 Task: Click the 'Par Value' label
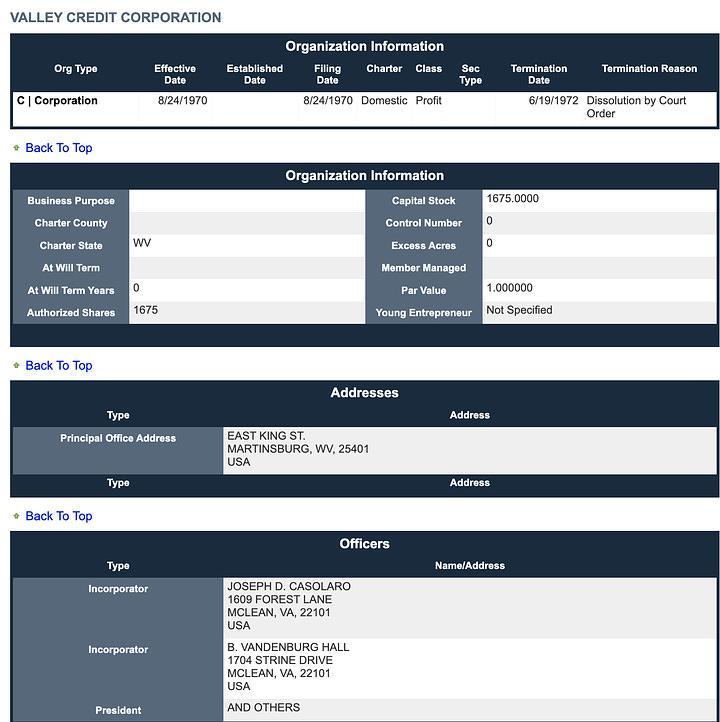pos(424,291)
